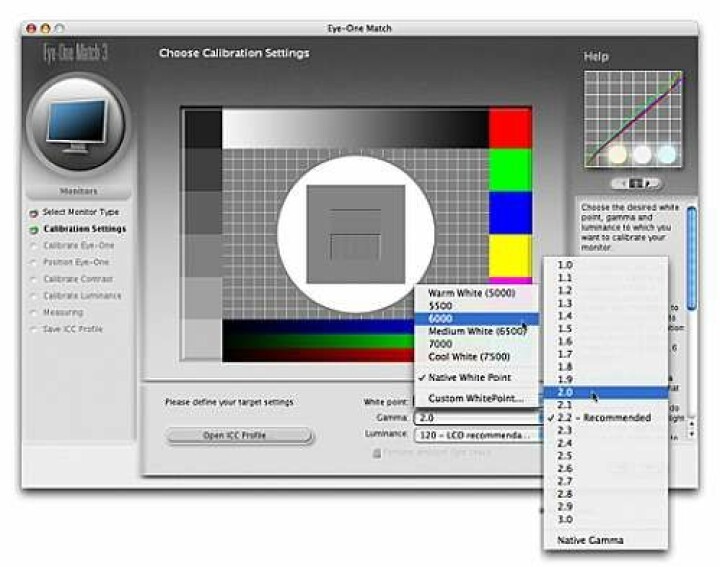Click the warm white circle in help graph
This screenshot has width=720, height=567.
[x=618, y=154]
